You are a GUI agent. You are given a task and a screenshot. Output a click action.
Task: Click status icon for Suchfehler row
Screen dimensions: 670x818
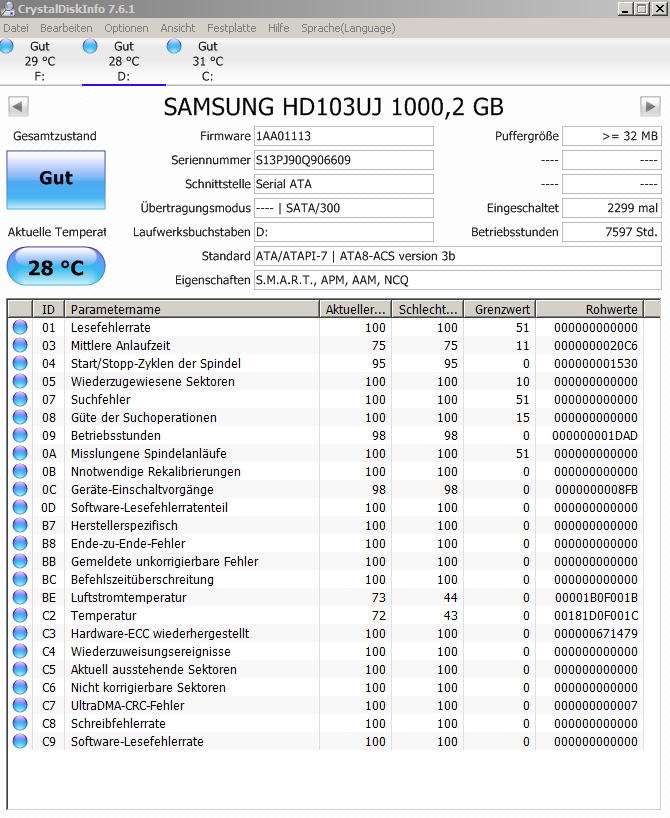click(20, 400)
